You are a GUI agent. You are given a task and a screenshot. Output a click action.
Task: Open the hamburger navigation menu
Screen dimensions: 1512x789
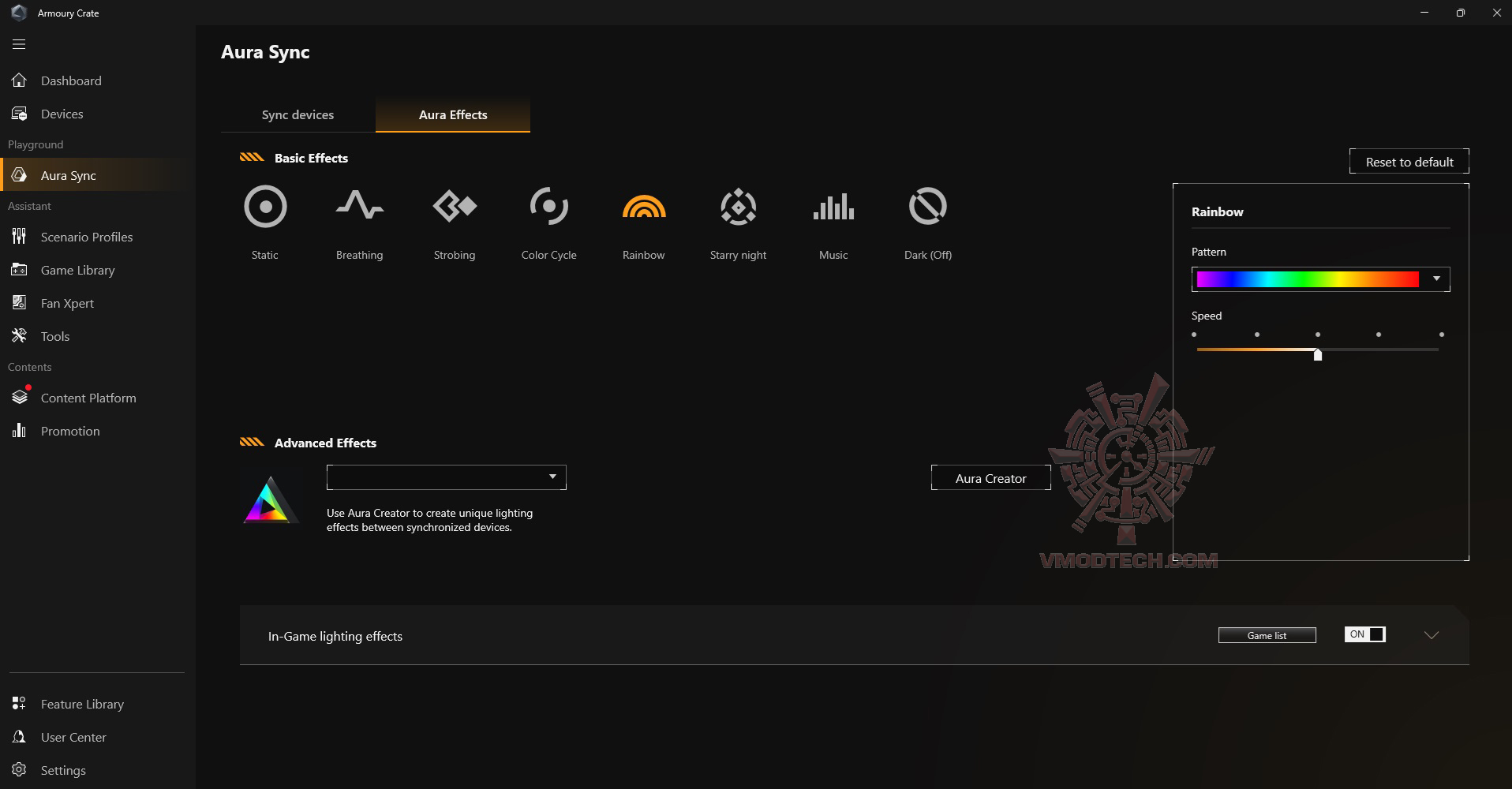19,44
